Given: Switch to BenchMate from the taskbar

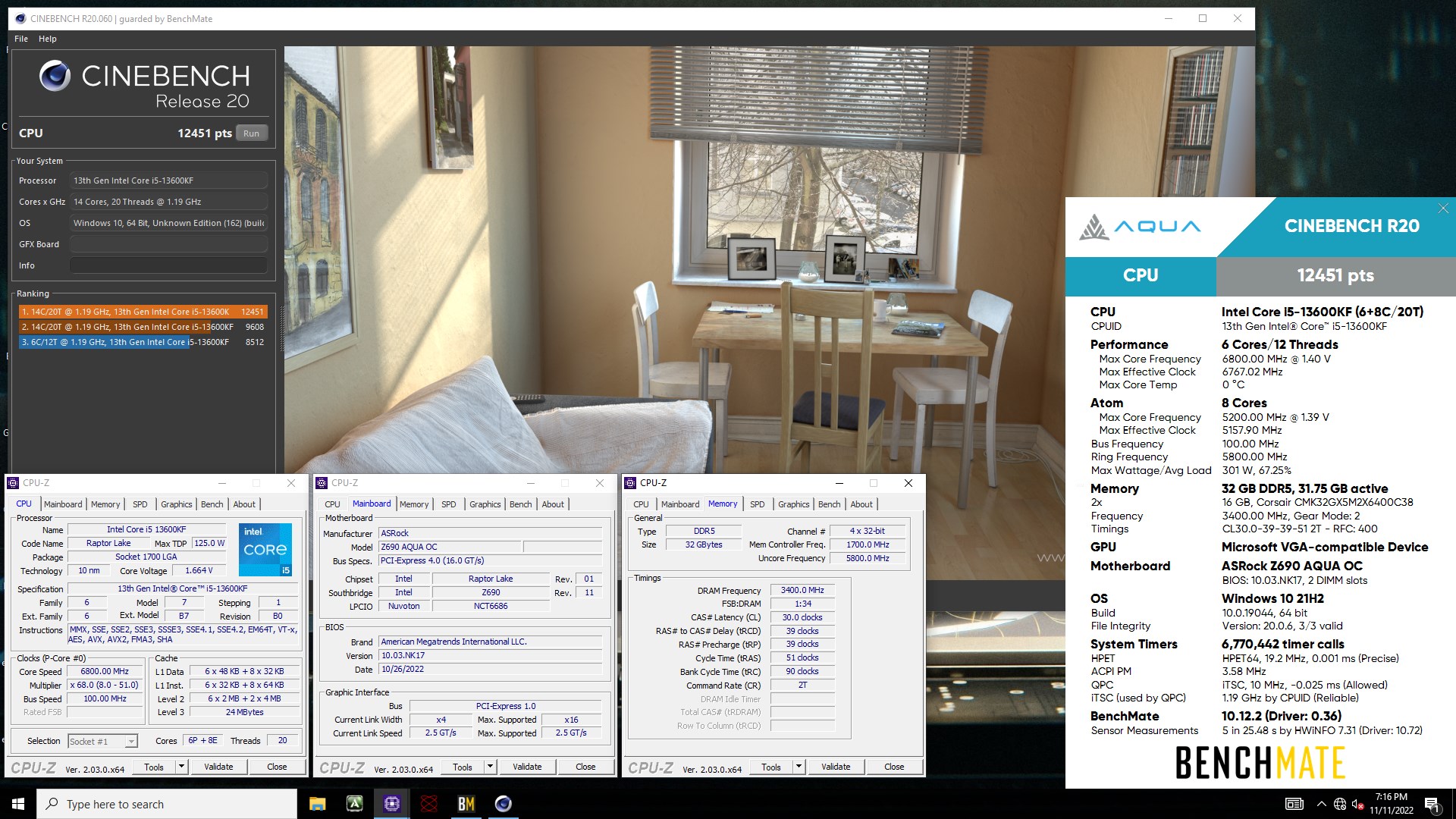Looking at the screenshot, I should pyautogui.click(x=466, y=804).
